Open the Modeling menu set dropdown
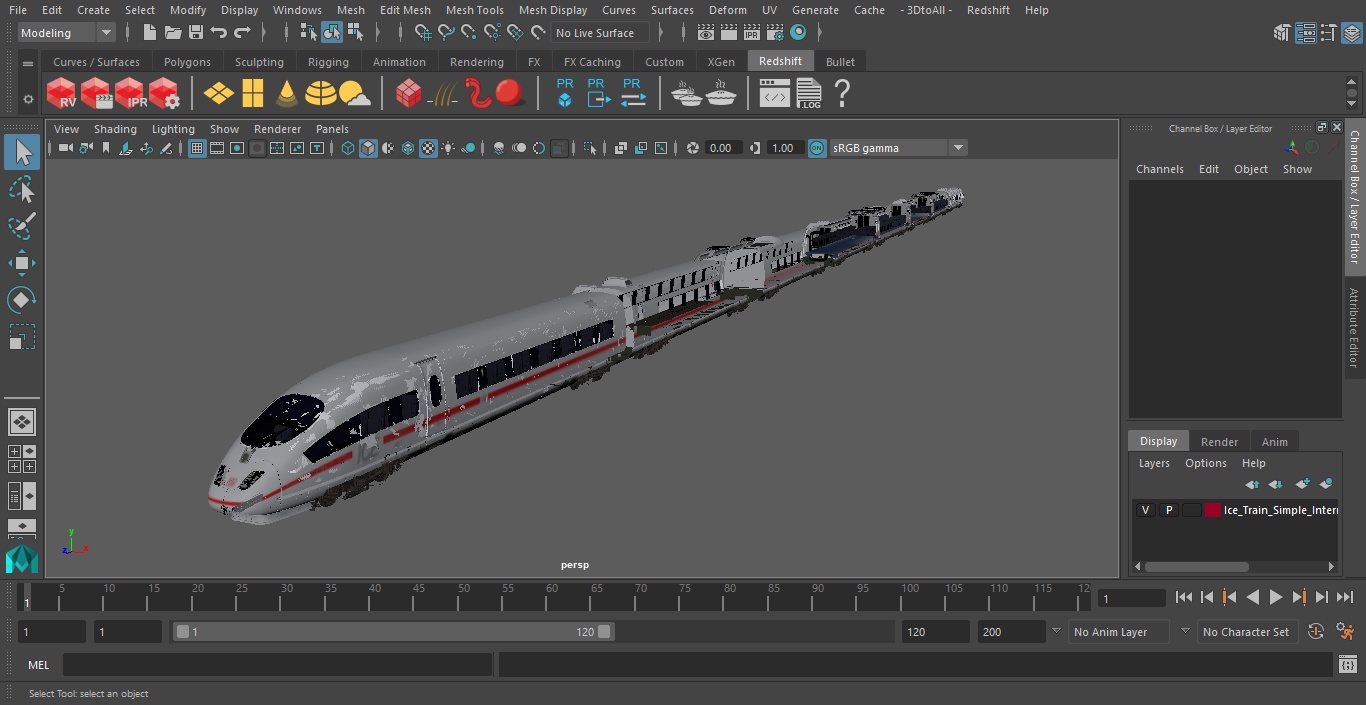This screenshot has width=1366, height=705. 67,33
